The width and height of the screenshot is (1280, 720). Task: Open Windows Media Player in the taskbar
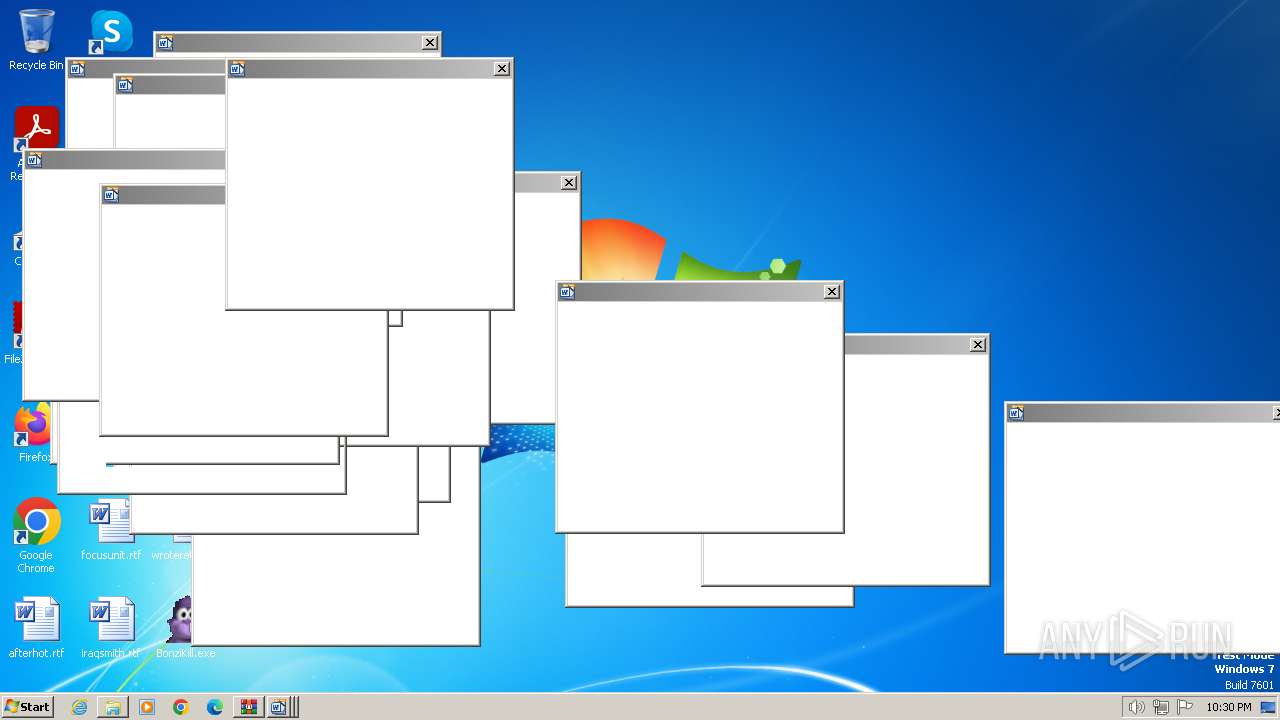(x=147, y=707)
